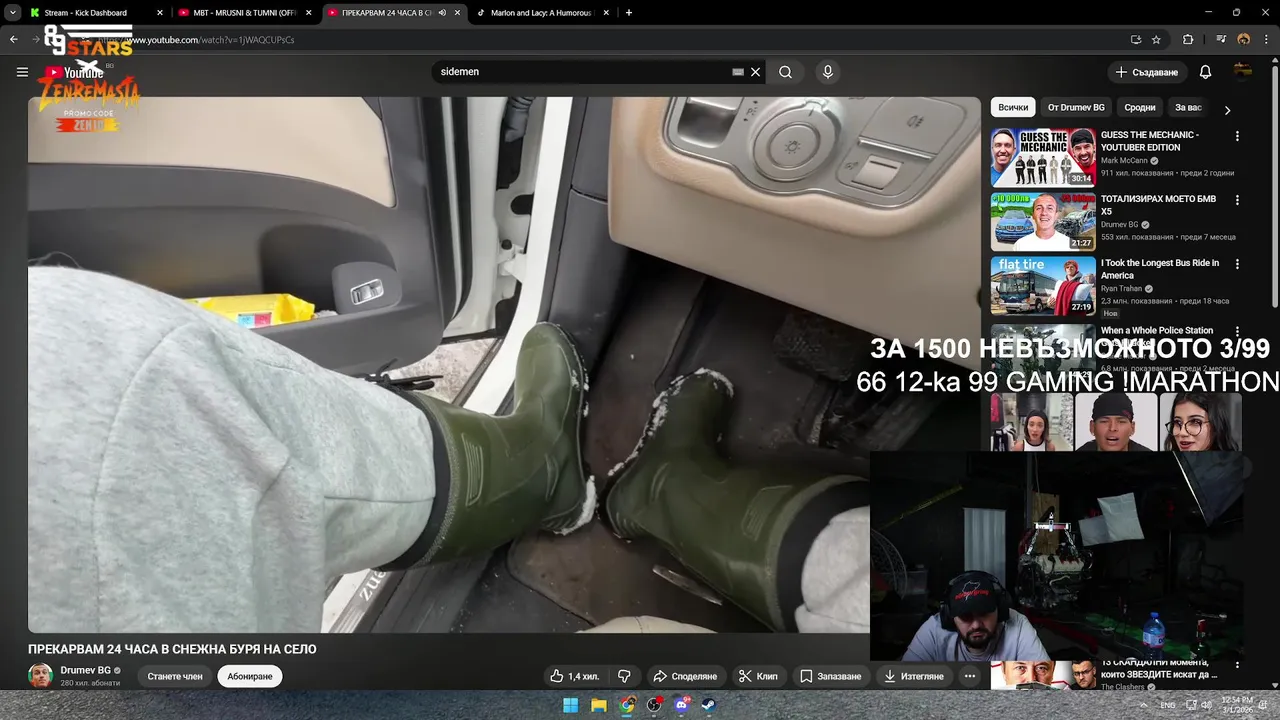Open the on-screen keyboard in search box
Image resolution: width=1280 pixels, height=720 pixels.
pyautogui.click(x=738, y=72)
